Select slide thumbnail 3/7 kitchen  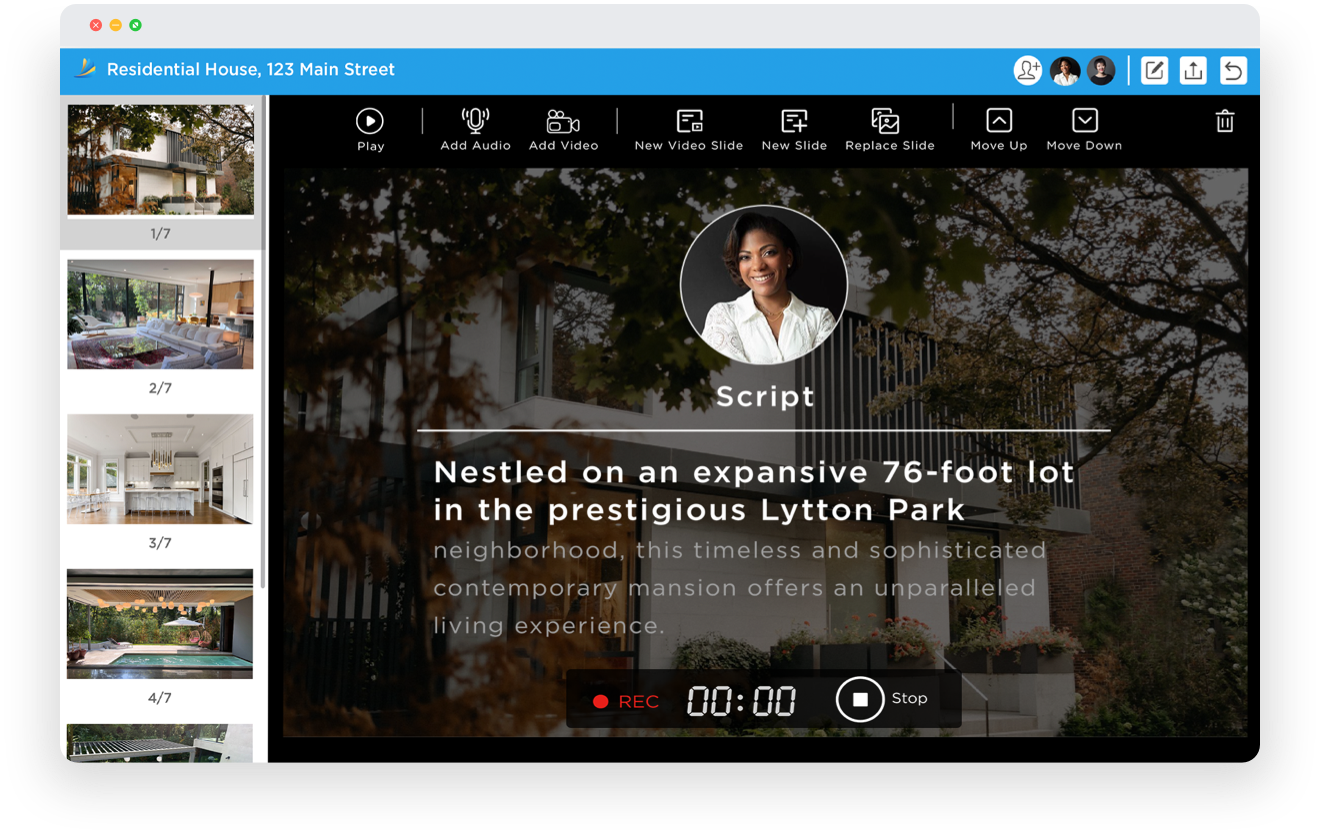tap(160, 469)
